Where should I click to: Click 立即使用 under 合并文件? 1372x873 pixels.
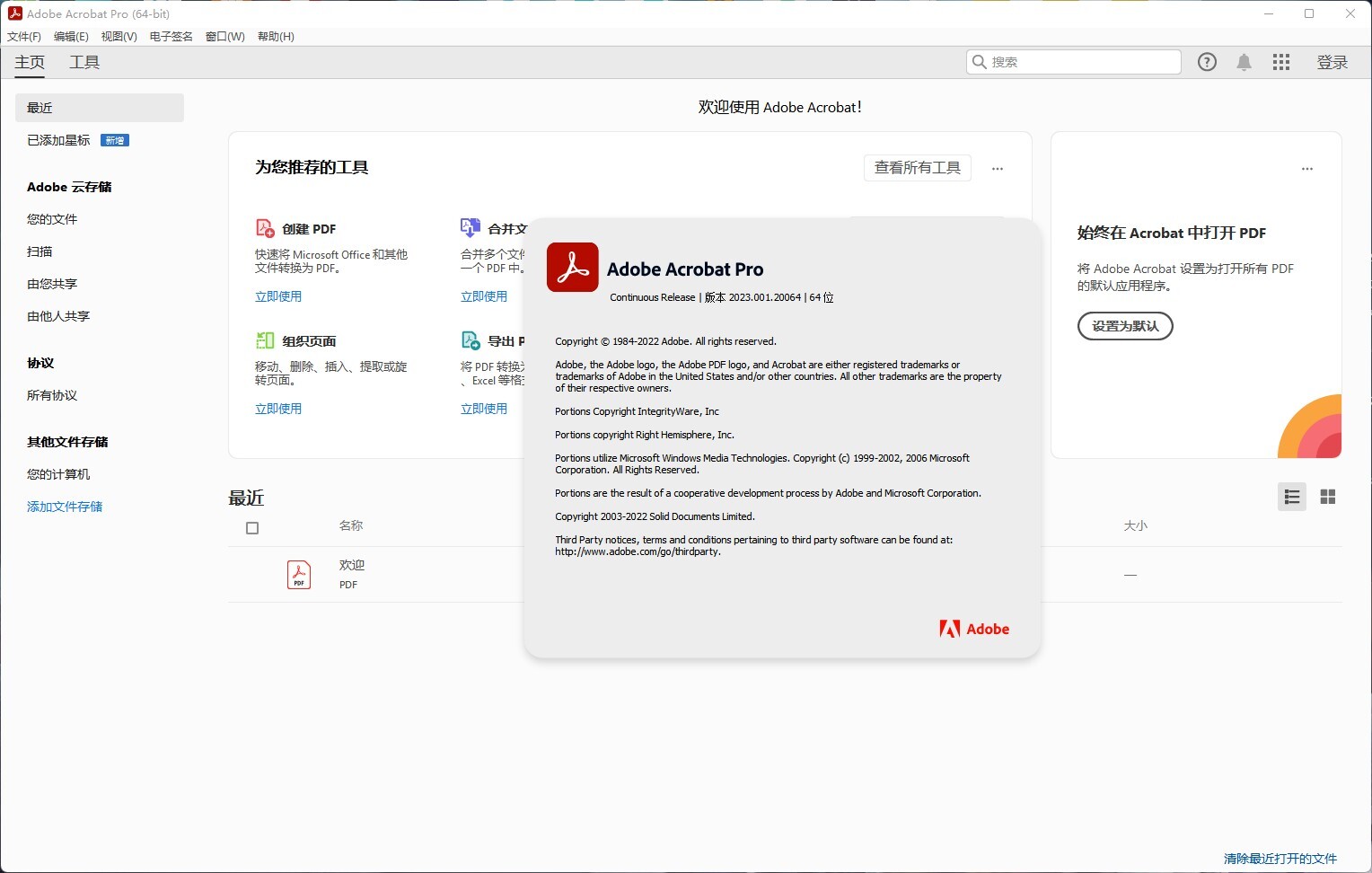click(x=484, y=296)
